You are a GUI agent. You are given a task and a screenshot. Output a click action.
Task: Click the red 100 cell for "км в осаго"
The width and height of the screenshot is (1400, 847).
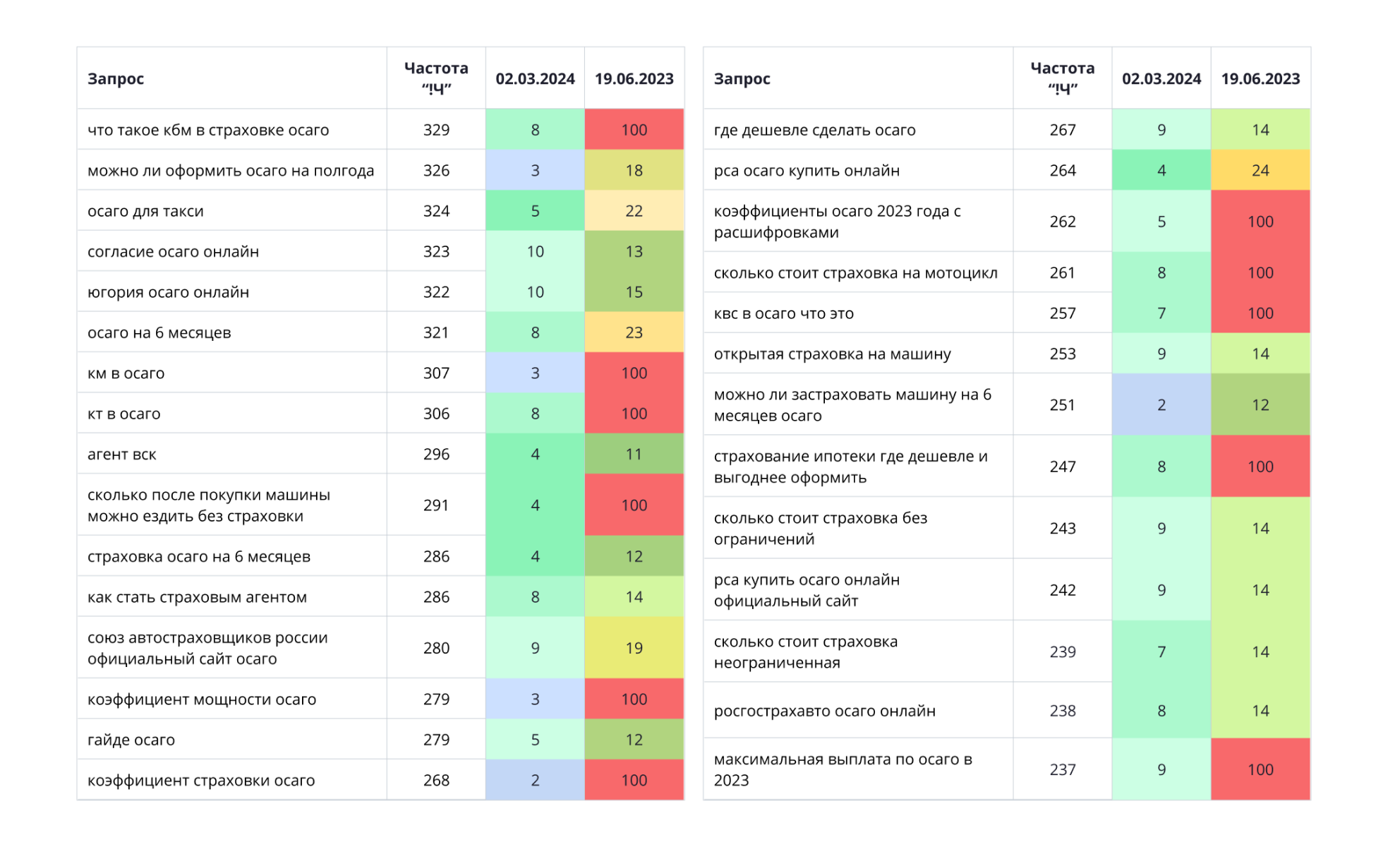pyautogui.click(x=634, y=373)
